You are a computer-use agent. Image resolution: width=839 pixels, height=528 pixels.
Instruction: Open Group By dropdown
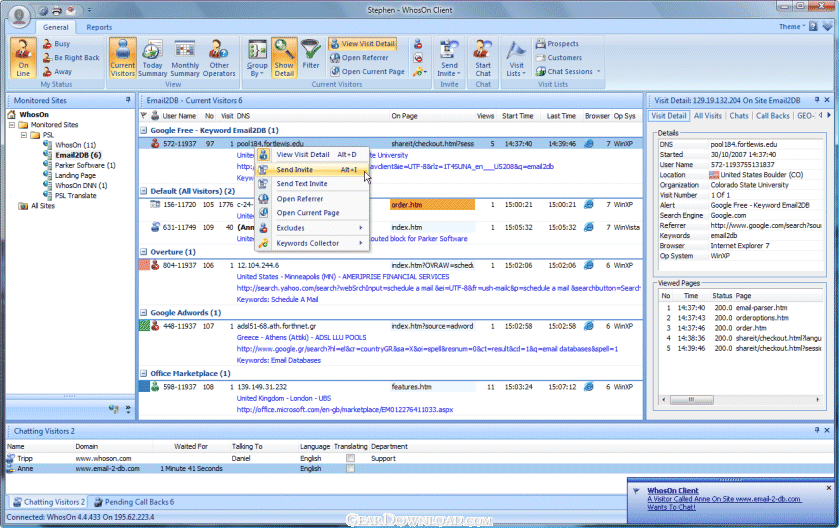[x=257, y=58]
